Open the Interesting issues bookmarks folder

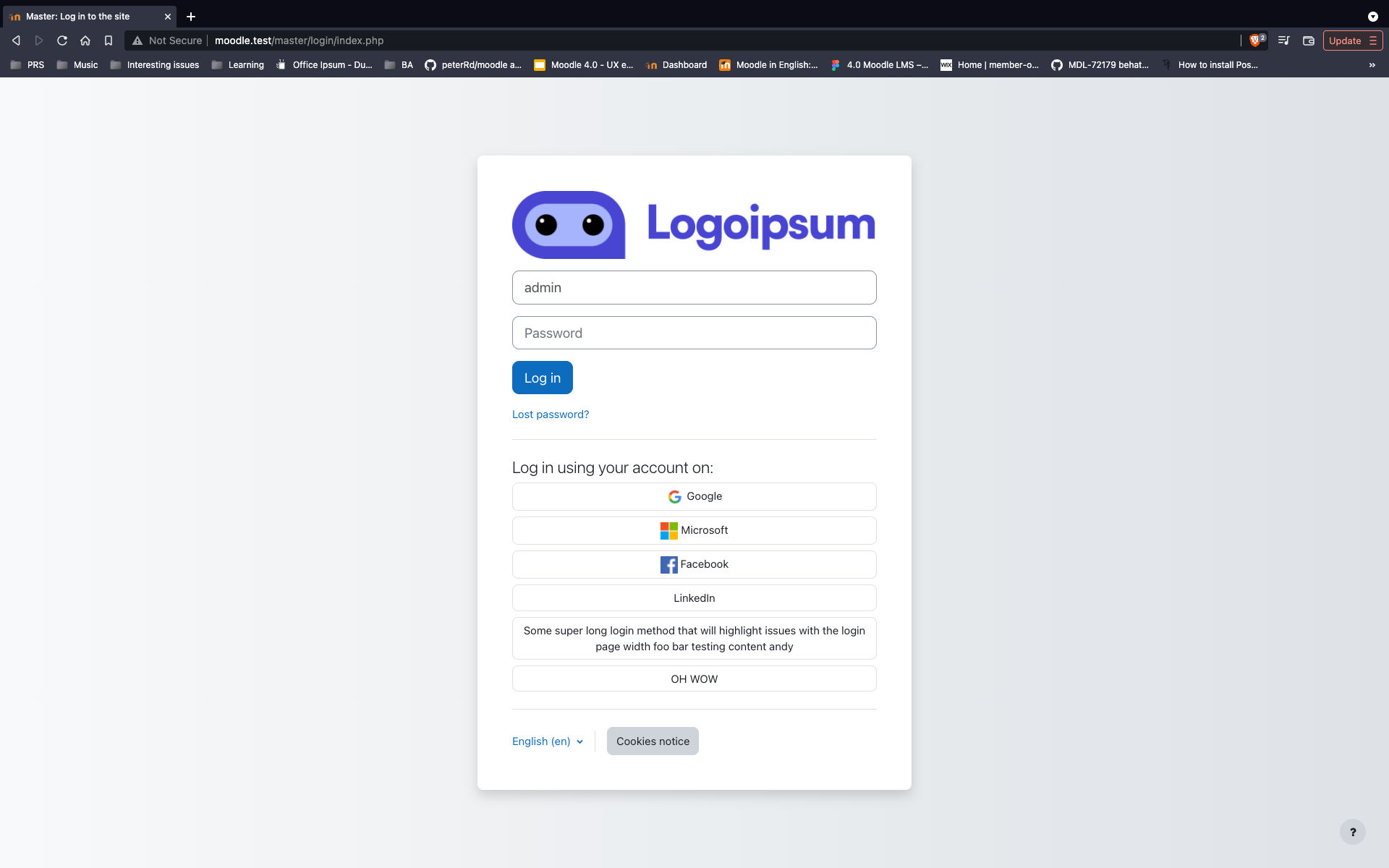[x=155, y=65]
